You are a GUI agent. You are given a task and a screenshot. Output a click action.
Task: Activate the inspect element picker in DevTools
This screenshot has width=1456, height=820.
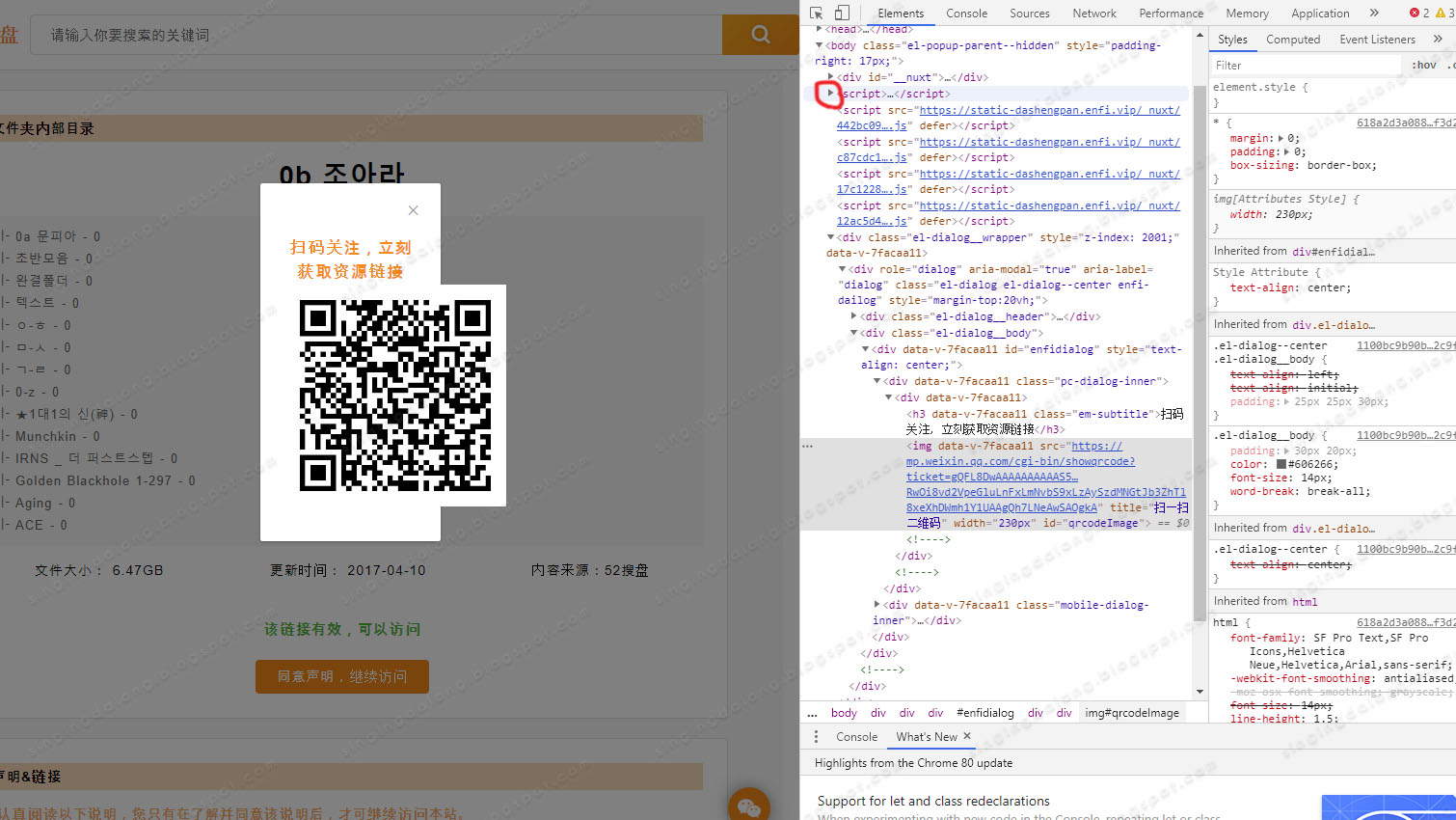point(817,13)
